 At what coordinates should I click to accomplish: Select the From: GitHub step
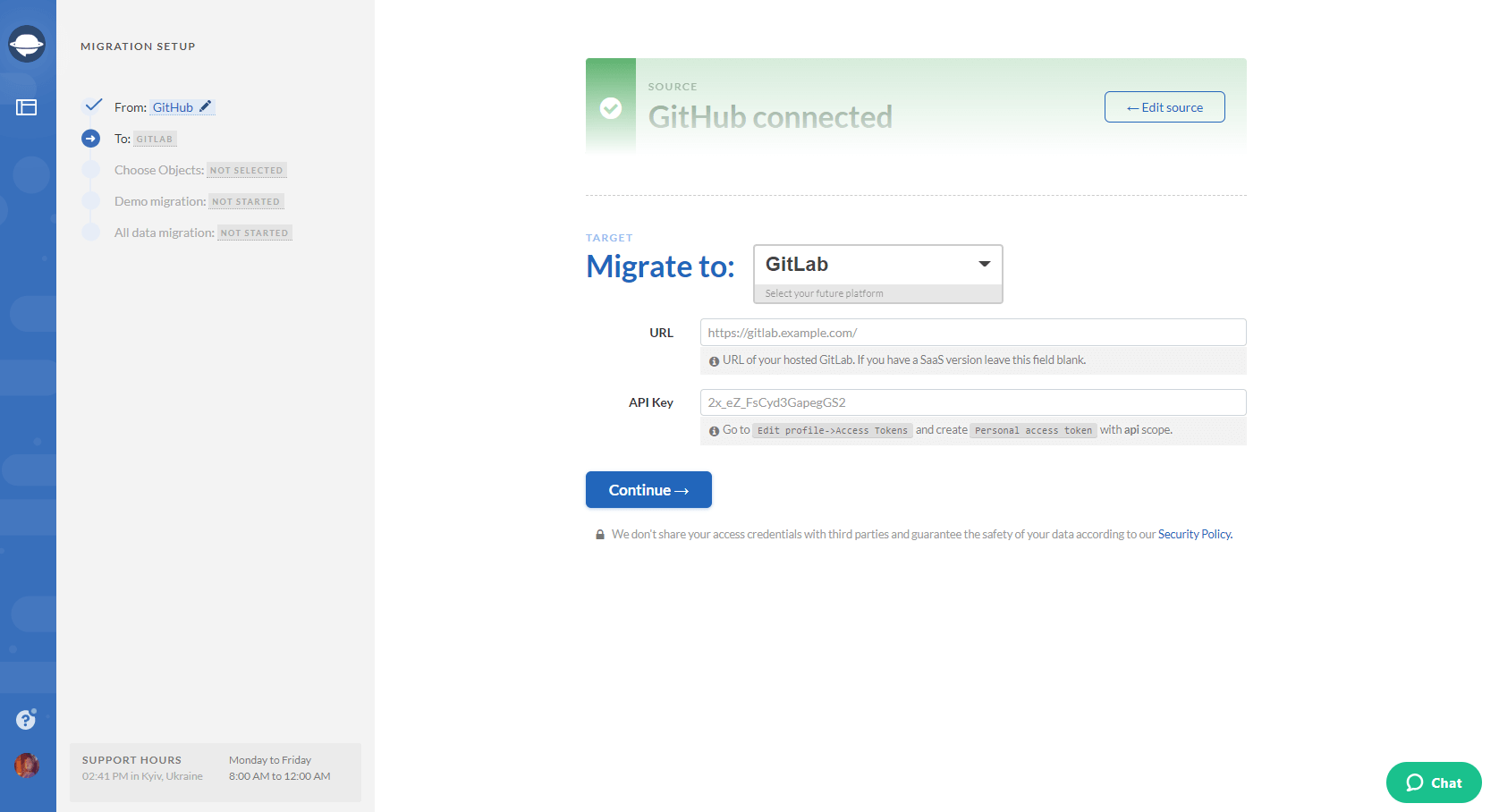(x=165, y=107)
